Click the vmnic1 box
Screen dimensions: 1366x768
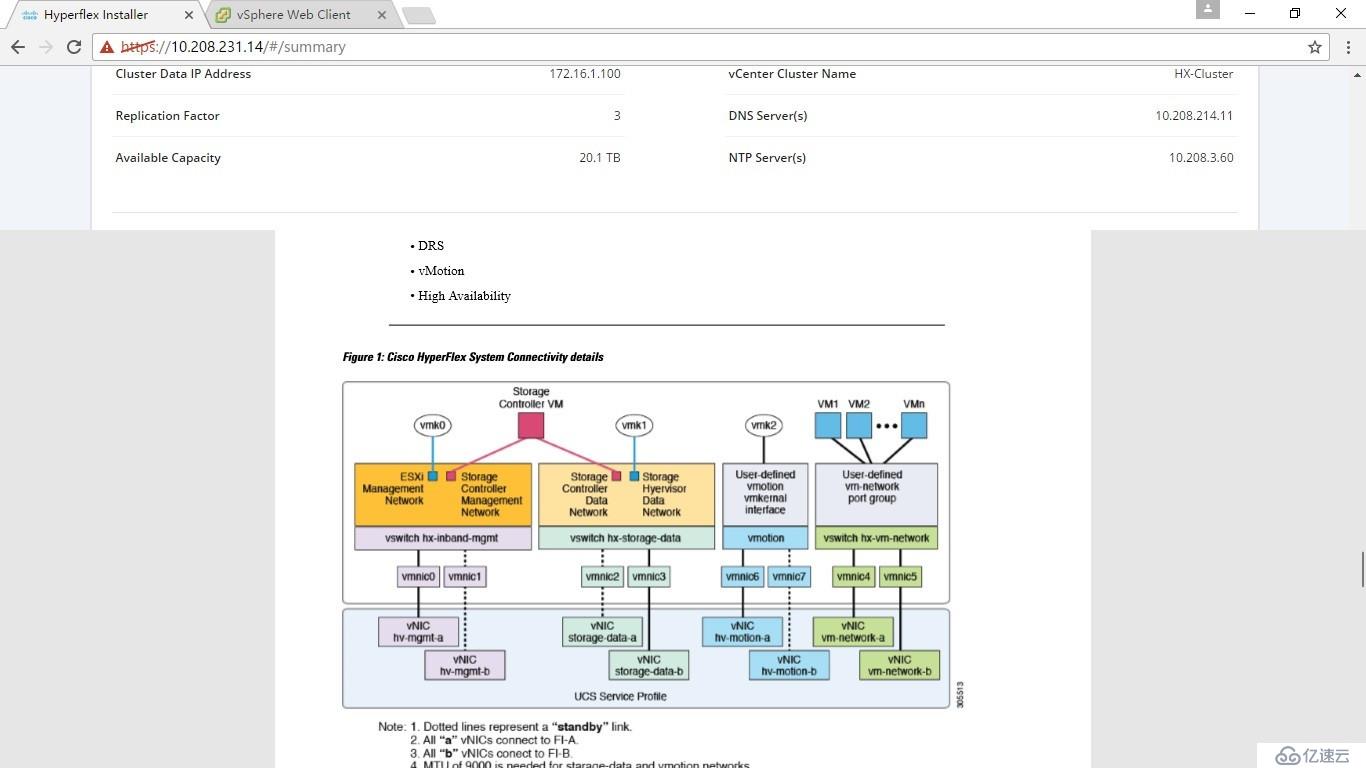pos(465,576)
